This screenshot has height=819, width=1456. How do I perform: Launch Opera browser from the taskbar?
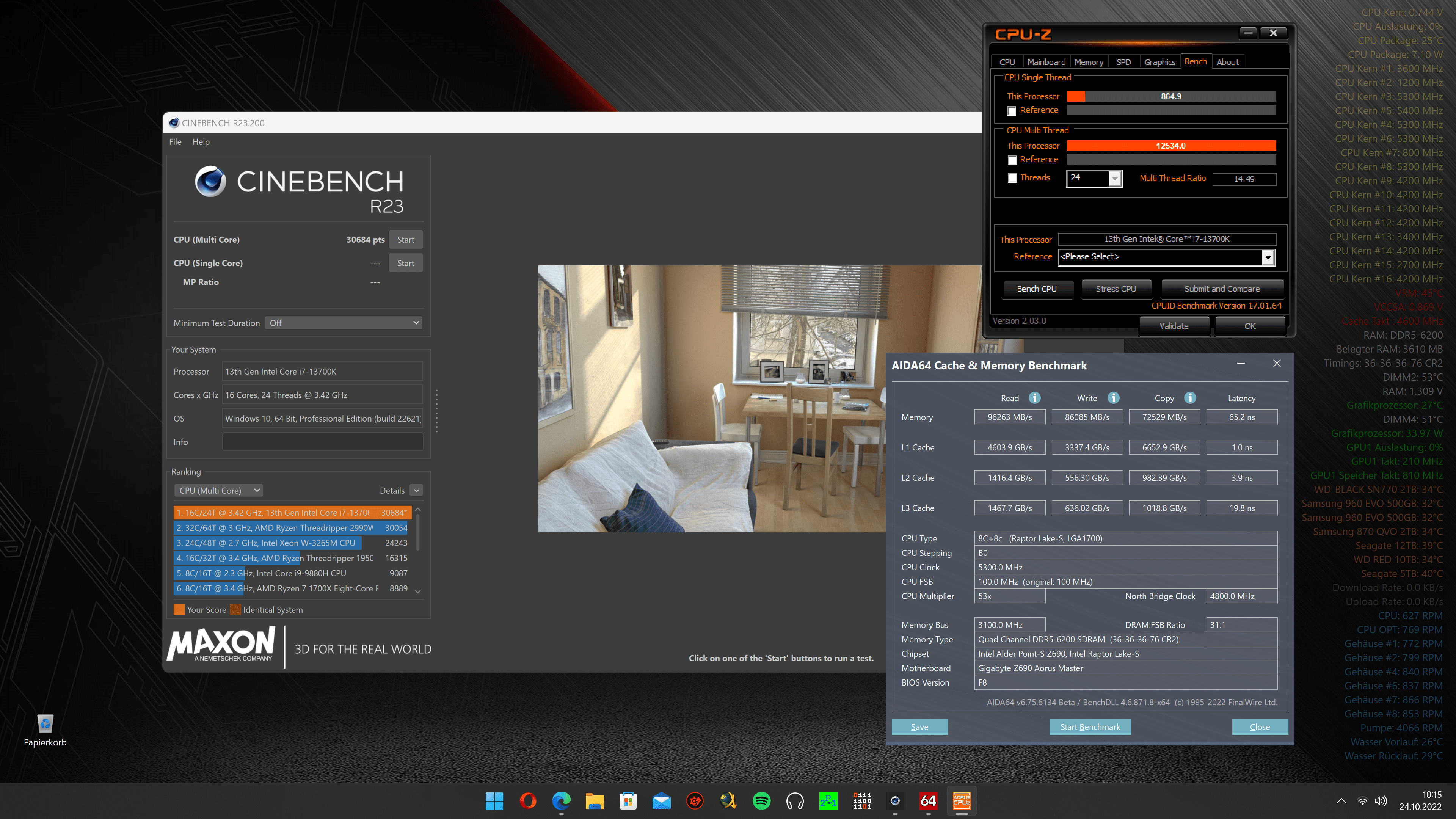point(528,801)
